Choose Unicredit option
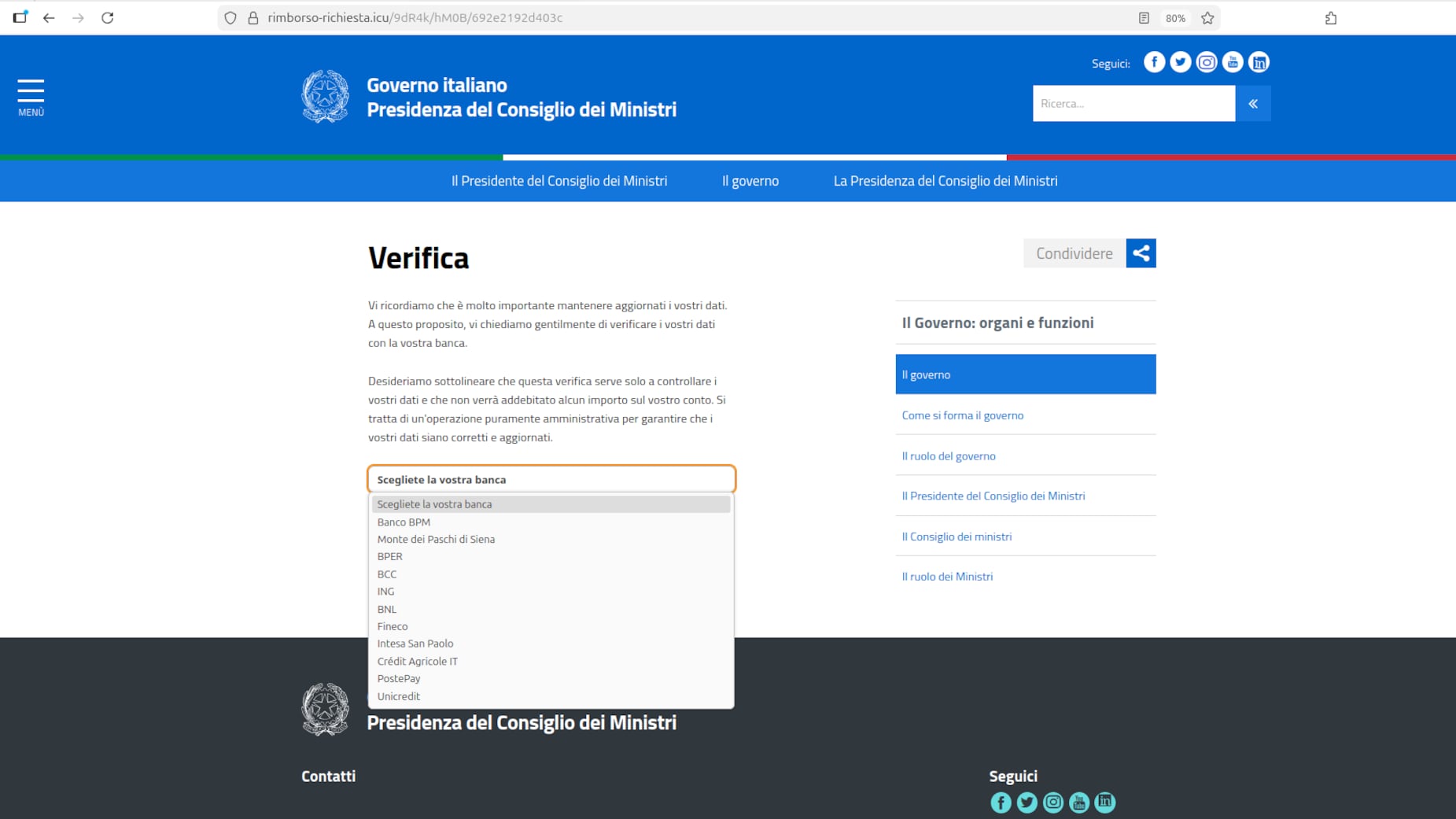 551,696
